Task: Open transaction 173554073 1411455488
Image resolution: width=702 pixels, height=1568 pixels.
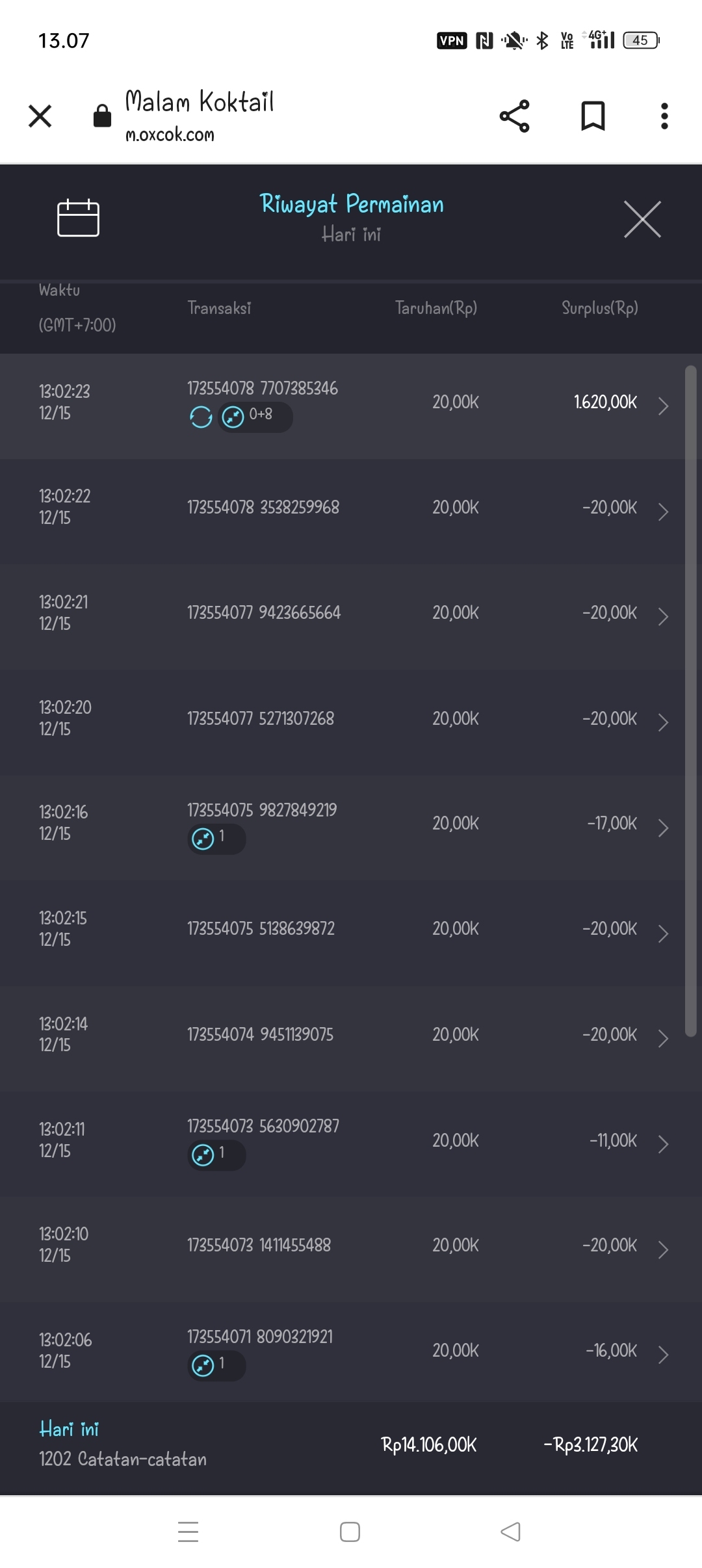Action: click(259, 1246)
